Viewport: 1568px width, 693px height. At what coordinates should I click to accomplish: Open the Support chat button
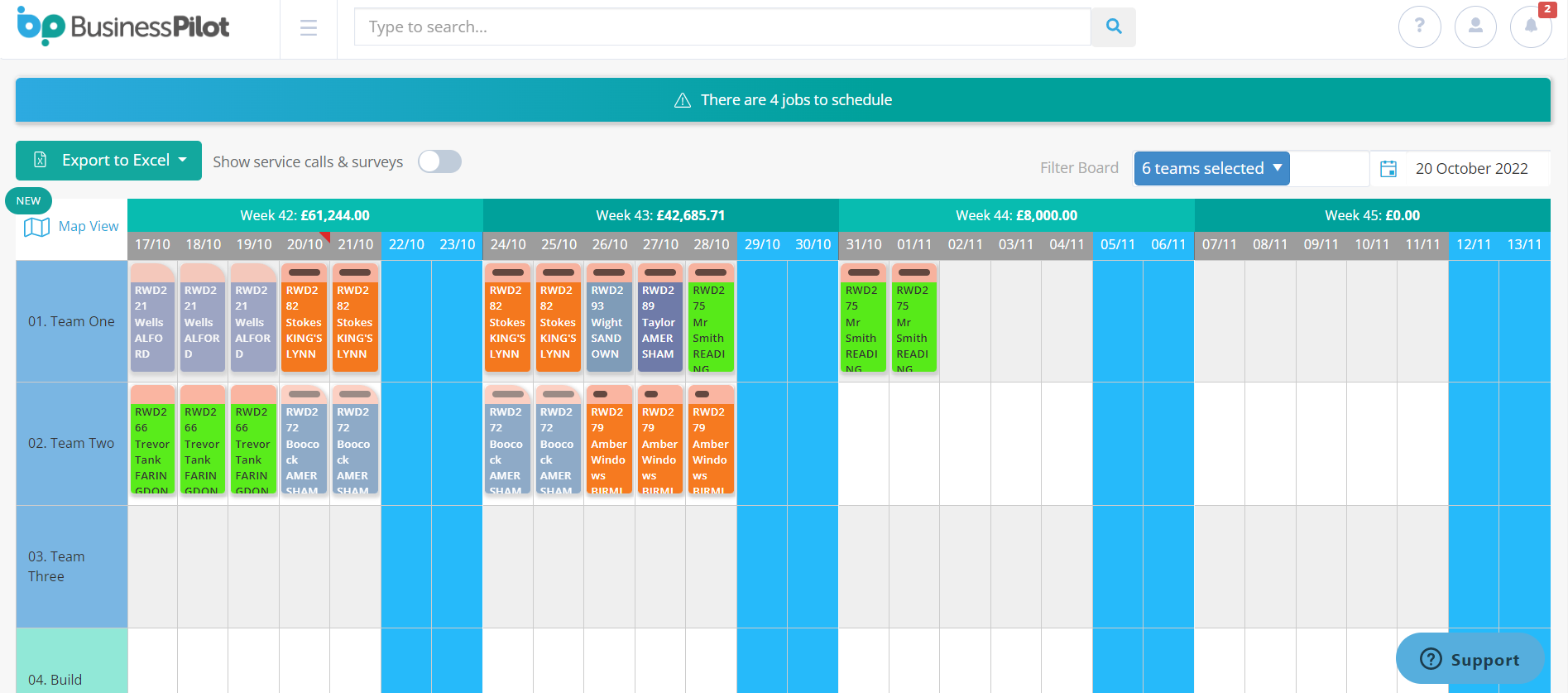click(1470, 659)
